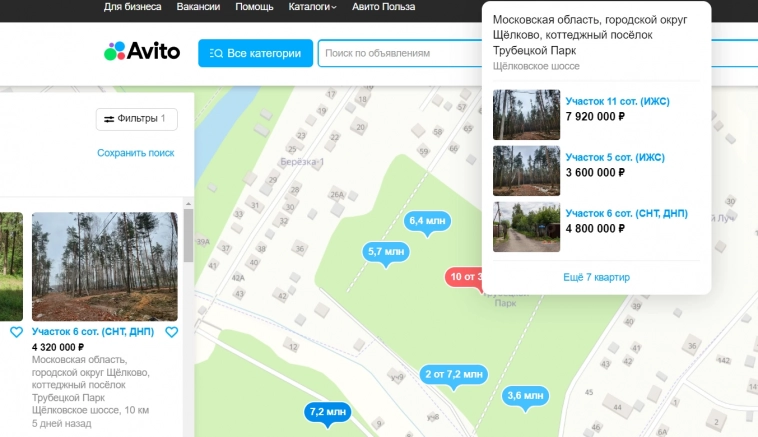
Task: Select the 6,4 млн map marker
Action: (x=427, y=221)
